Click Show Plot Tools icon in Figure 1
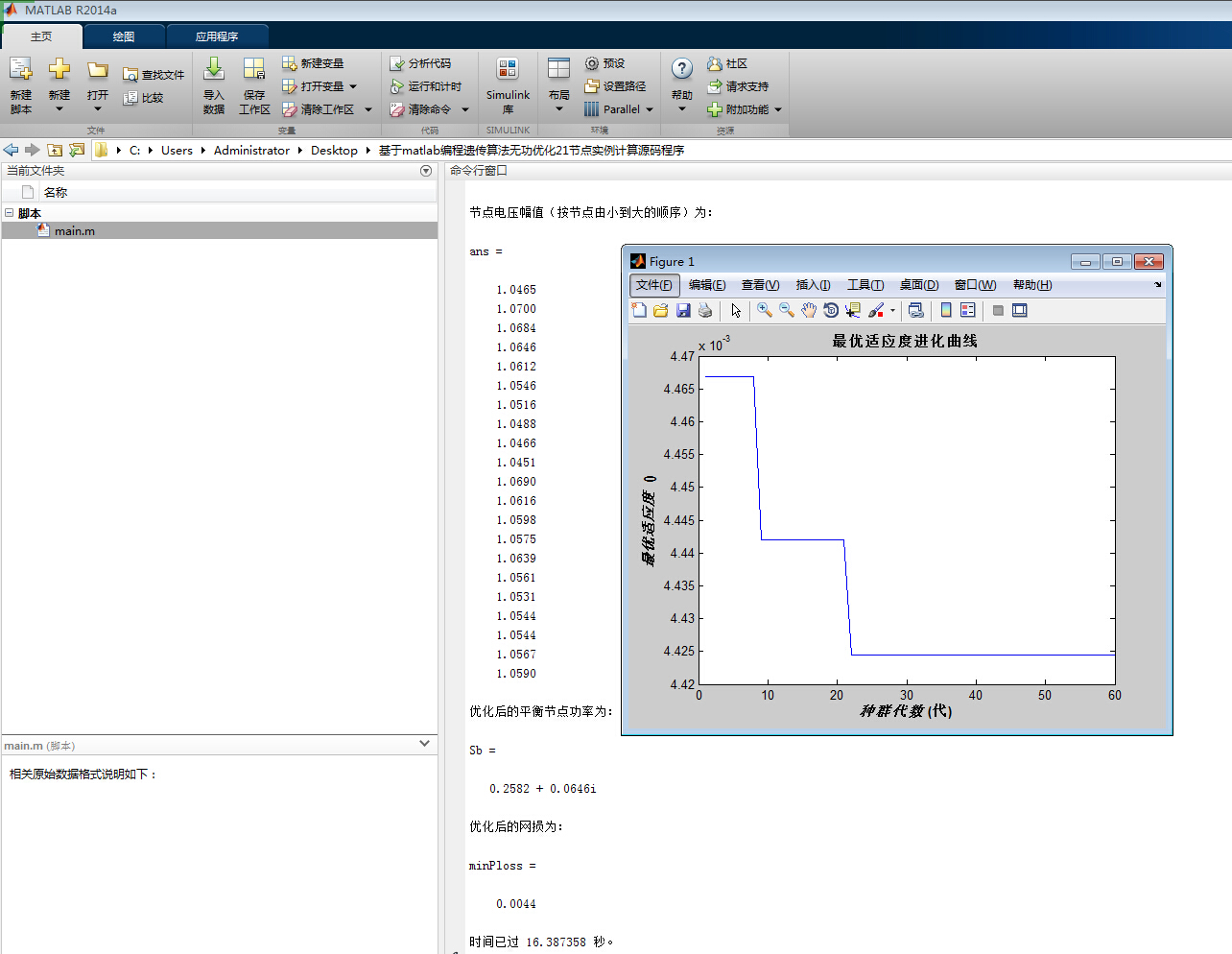Screen dimensions: 1232x954 (1020, 310)
